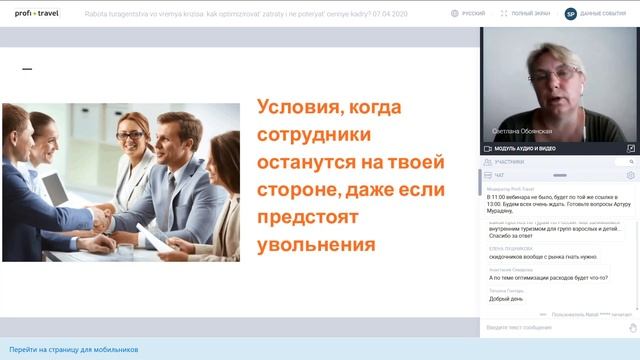The height and width of the screenshot is (360, 640).
Task: Open chat settings gear icon
Action: click(x=631, y=176)
